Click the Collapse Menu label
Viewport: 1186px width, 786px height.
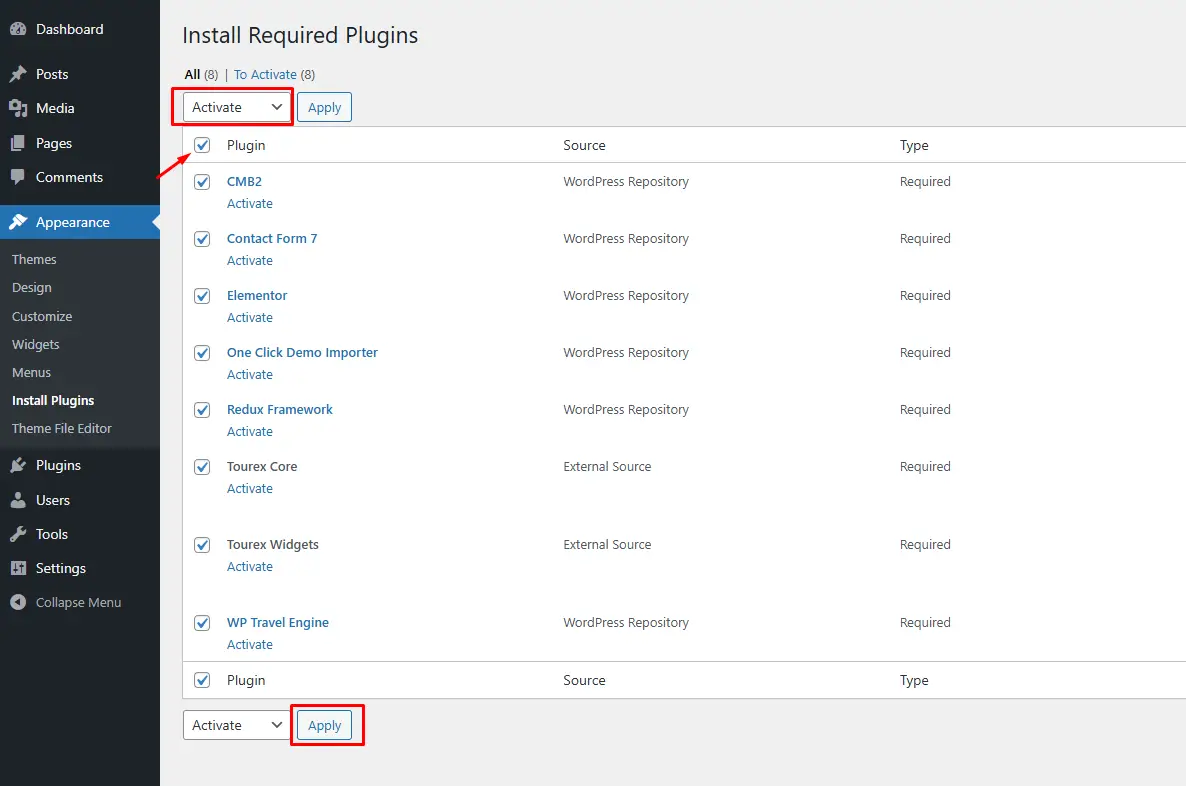click(x=79, y=602)
